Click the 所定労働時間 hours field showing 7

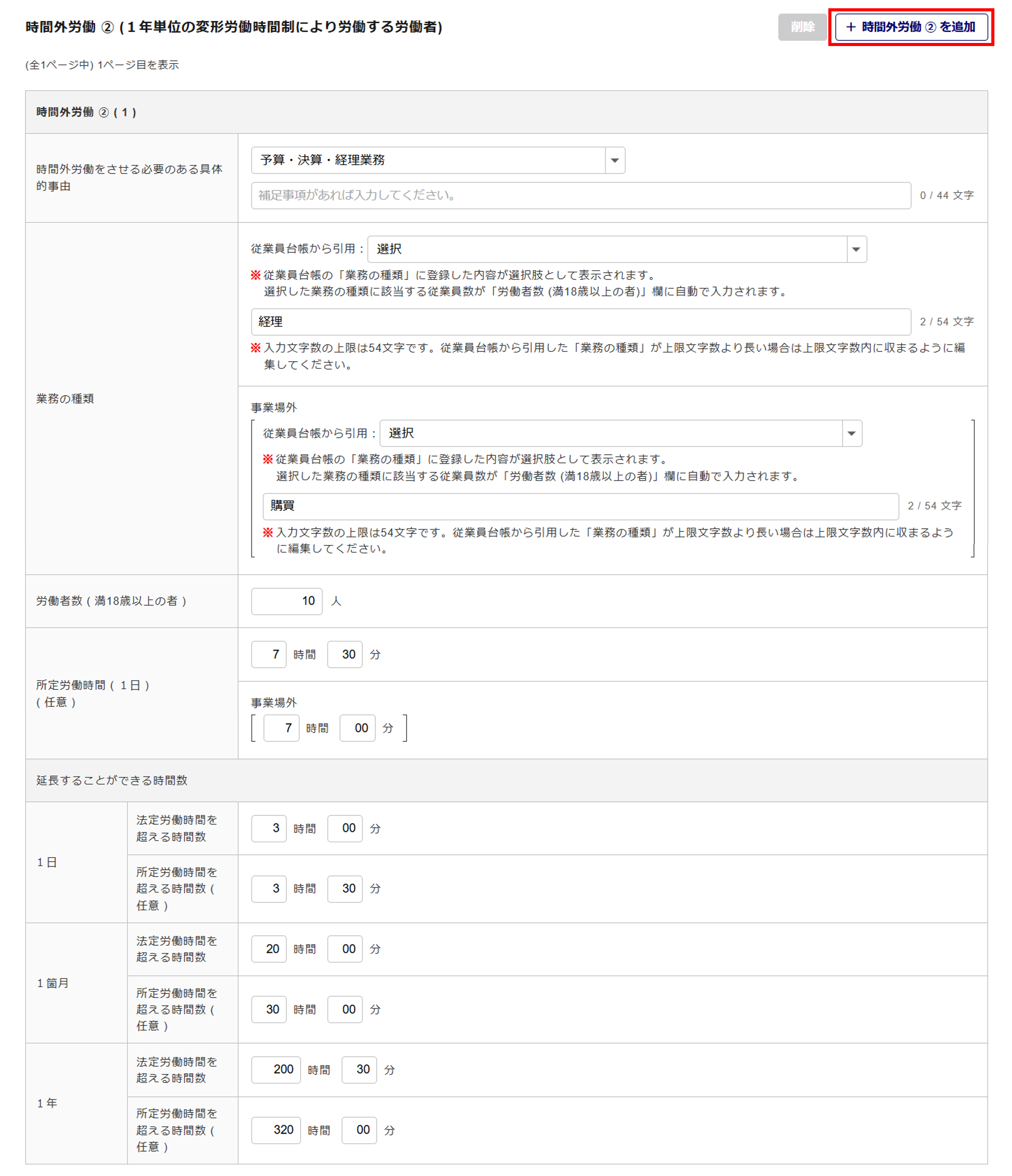click(269, 654)
